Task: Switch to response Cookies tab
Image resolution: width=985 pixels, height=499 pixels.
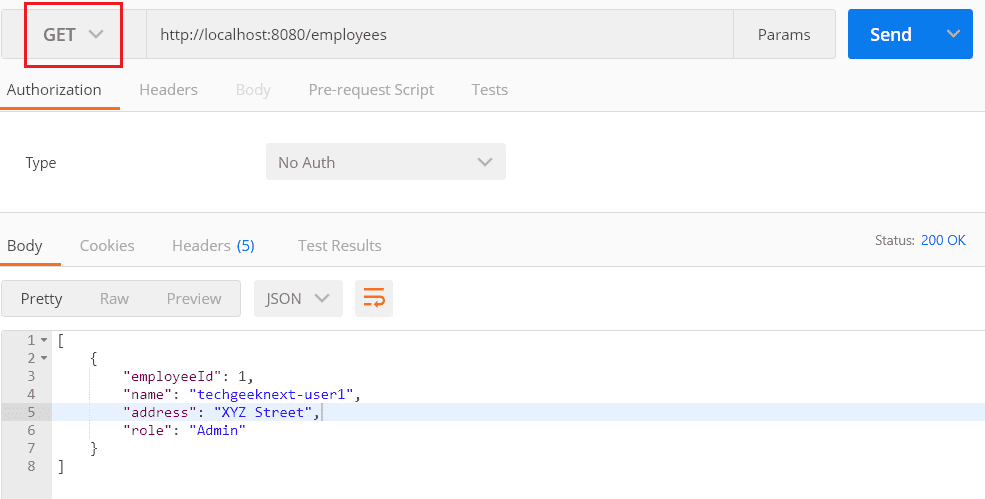Action: coord(107,246)
